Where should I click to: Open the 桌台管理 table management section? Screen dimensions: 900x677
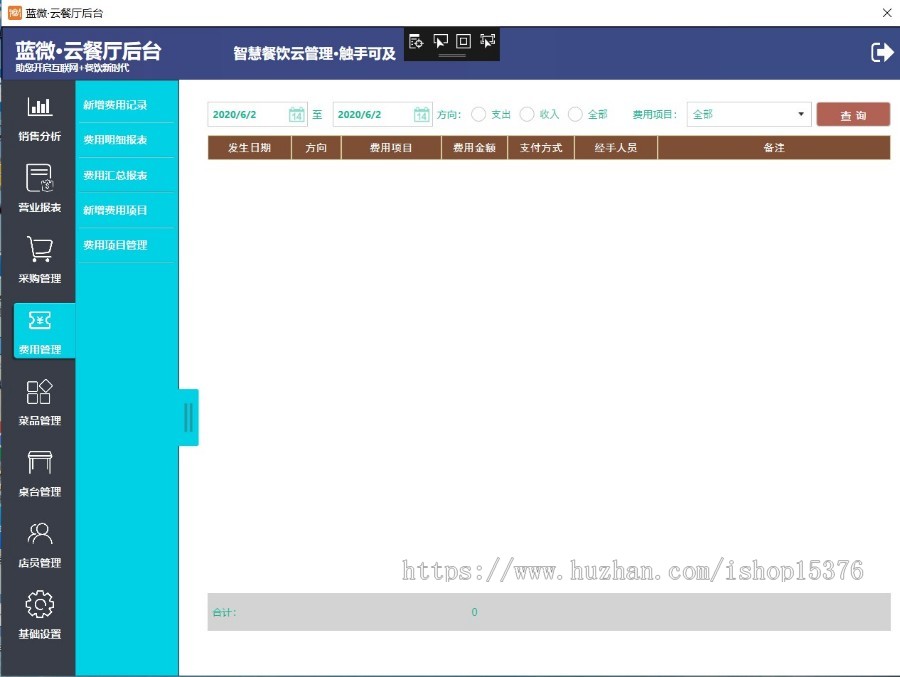coord(39,473)
